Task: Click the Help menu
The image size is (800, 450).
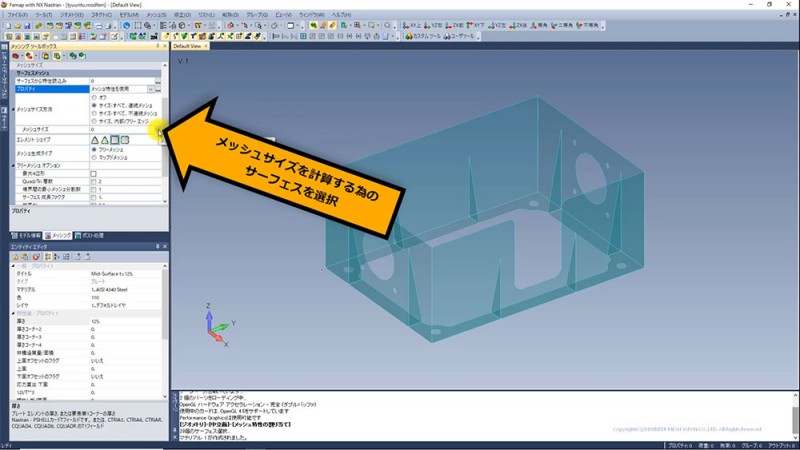Action: point(341,15)
